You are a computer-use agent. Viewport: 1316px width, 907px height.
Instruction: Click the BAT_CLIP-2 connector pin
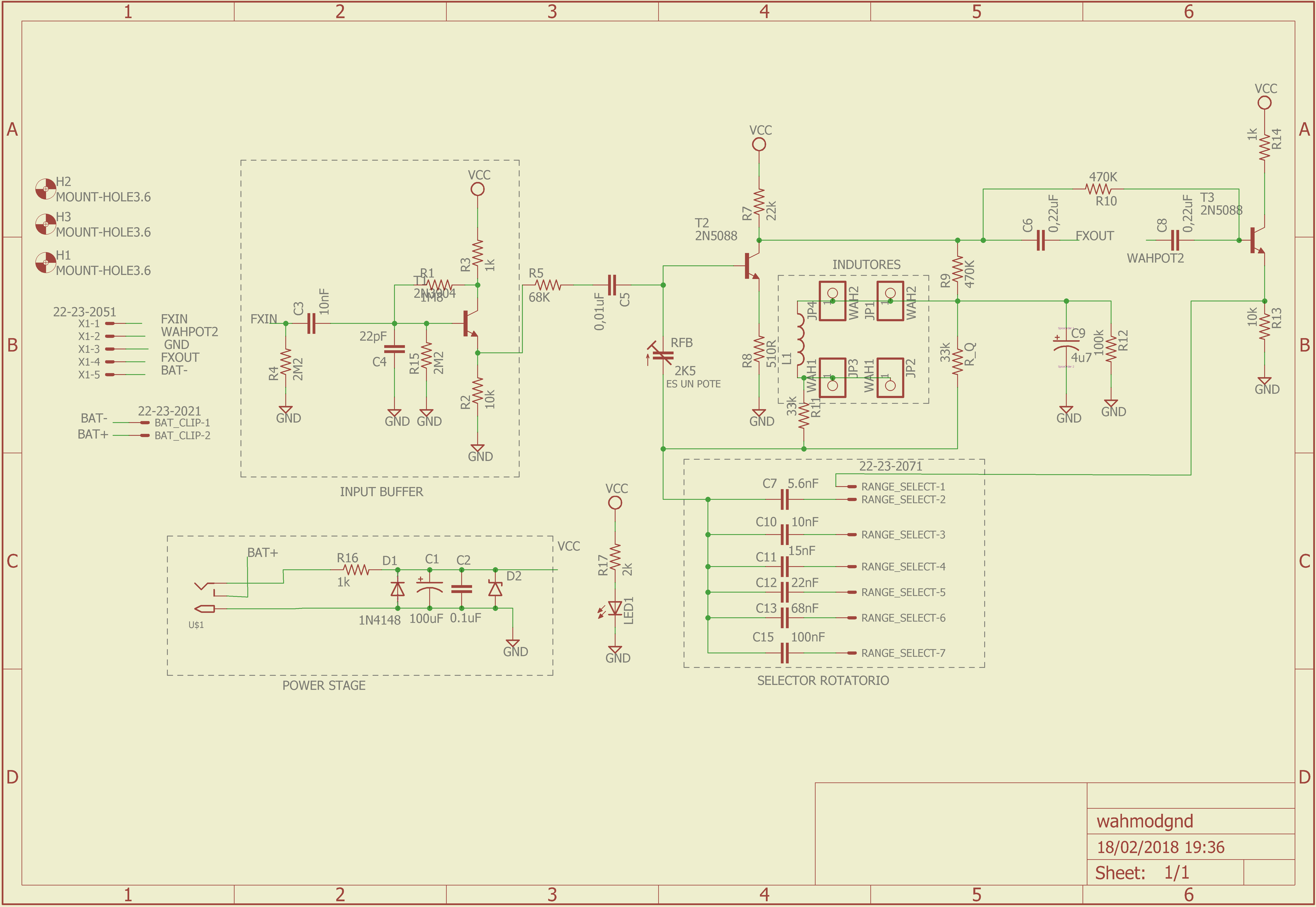(x=144, y=436)
